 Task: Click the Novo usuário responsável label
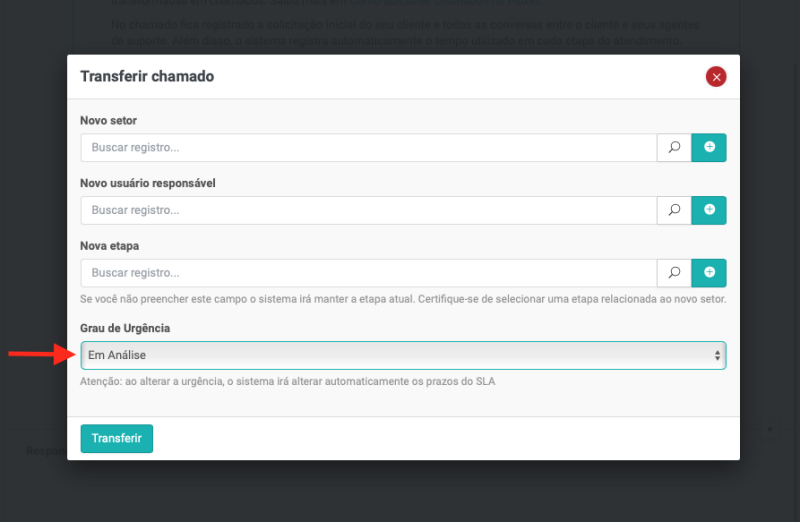tap(147, 183)
